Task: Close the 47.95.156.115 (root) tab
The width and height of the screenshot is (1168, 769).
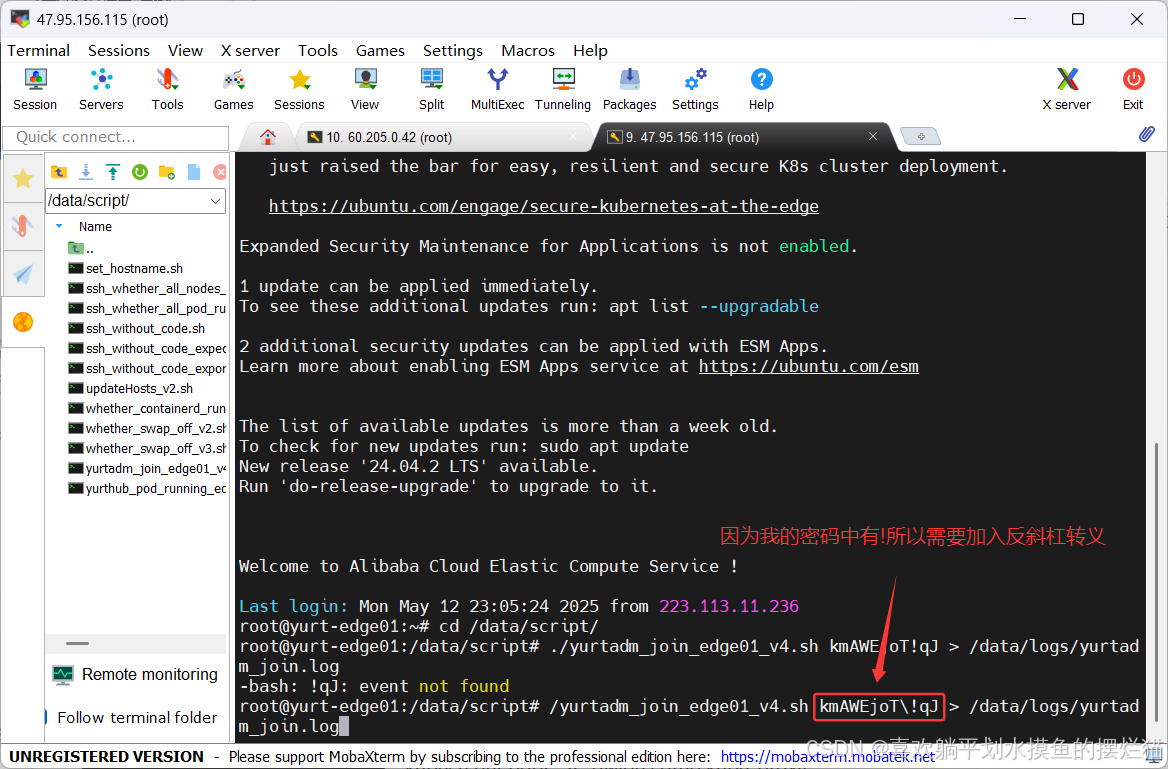Action: [x=873, y=136]
